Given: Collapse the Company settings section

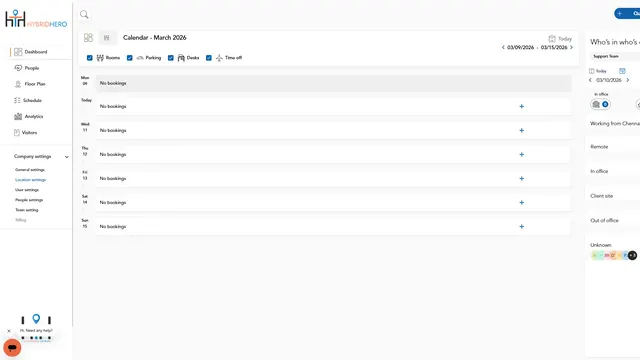Looking at the screenshot, I should click(67, 157).
